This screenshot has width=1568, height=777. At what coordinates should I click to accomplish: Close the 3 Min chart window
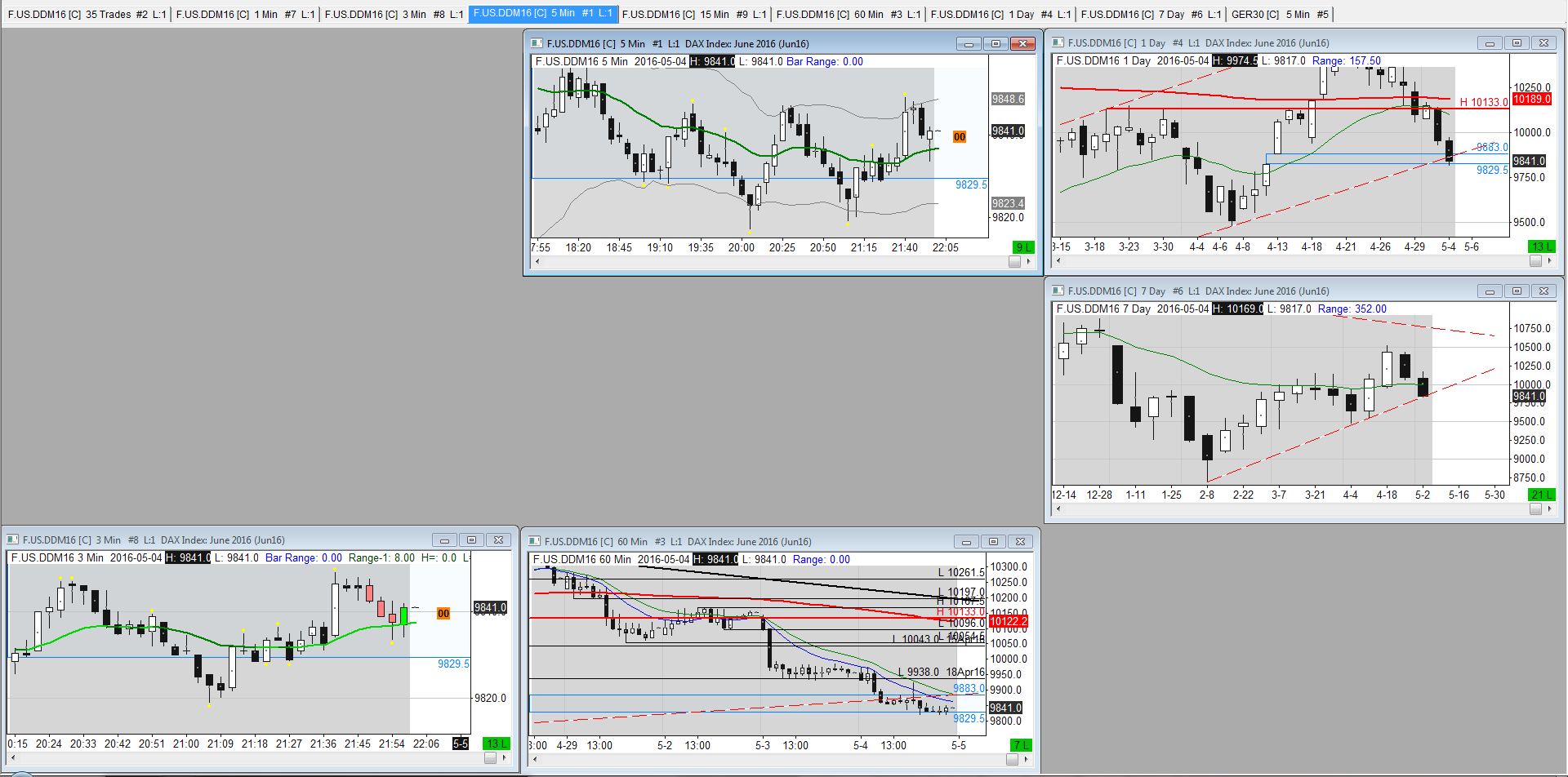[498, 540]
